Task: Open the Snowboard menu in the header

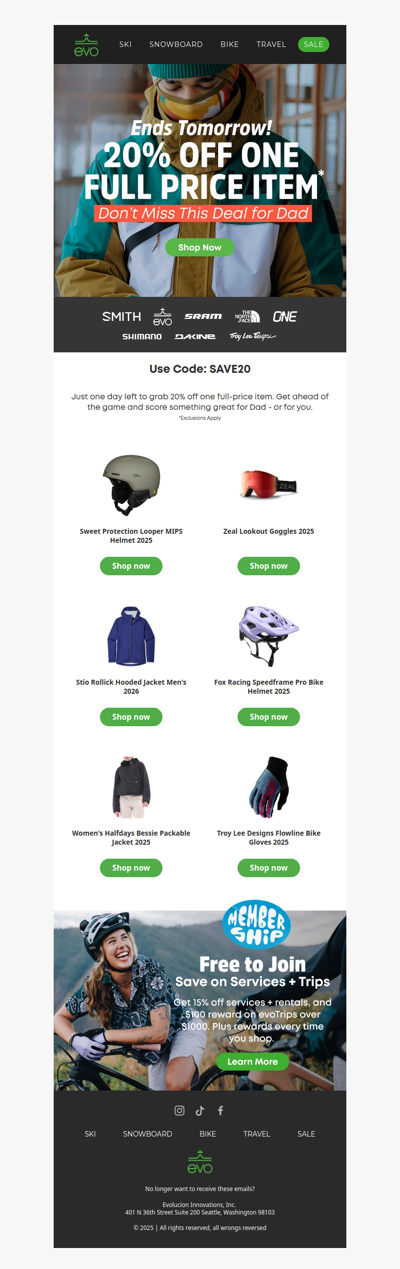Action: pyautogui.click(x=176, y=45)
